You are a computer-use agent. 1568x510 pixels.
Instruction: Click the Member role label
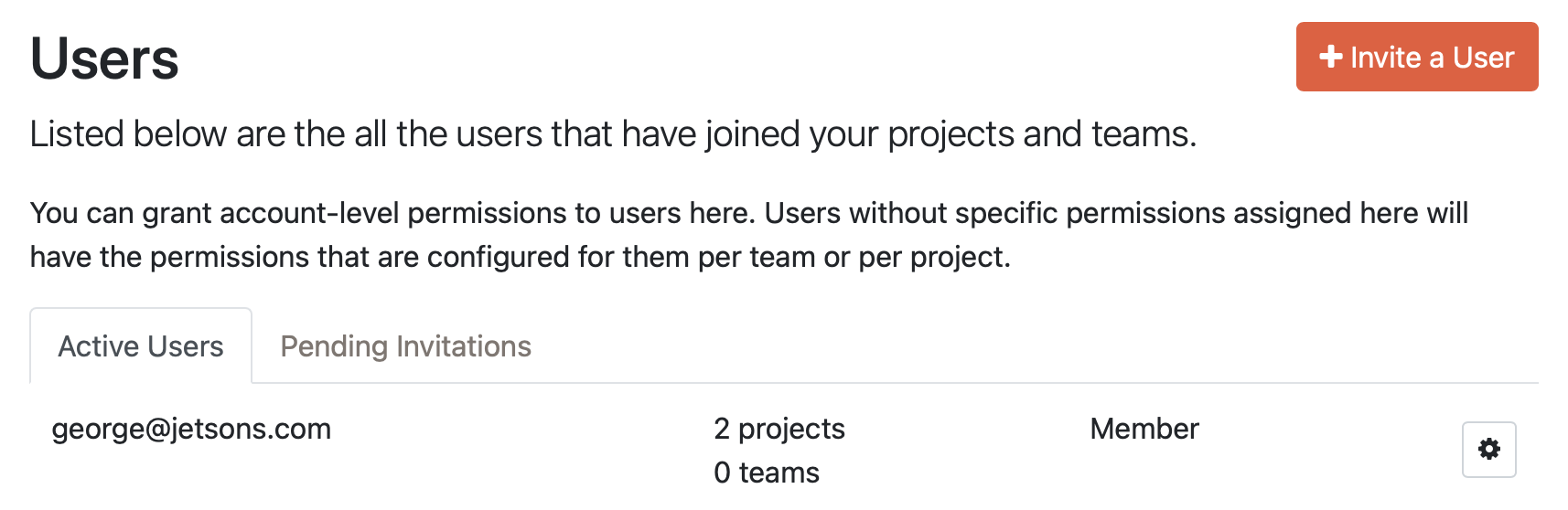click(x=1144, y=429)
